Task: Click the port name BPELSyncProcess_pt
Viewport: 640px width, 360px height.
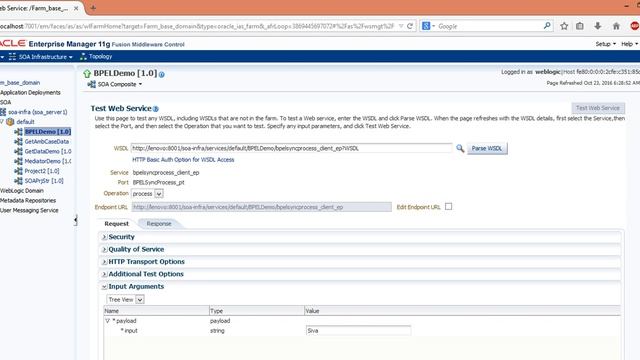Action: point(158,182)
